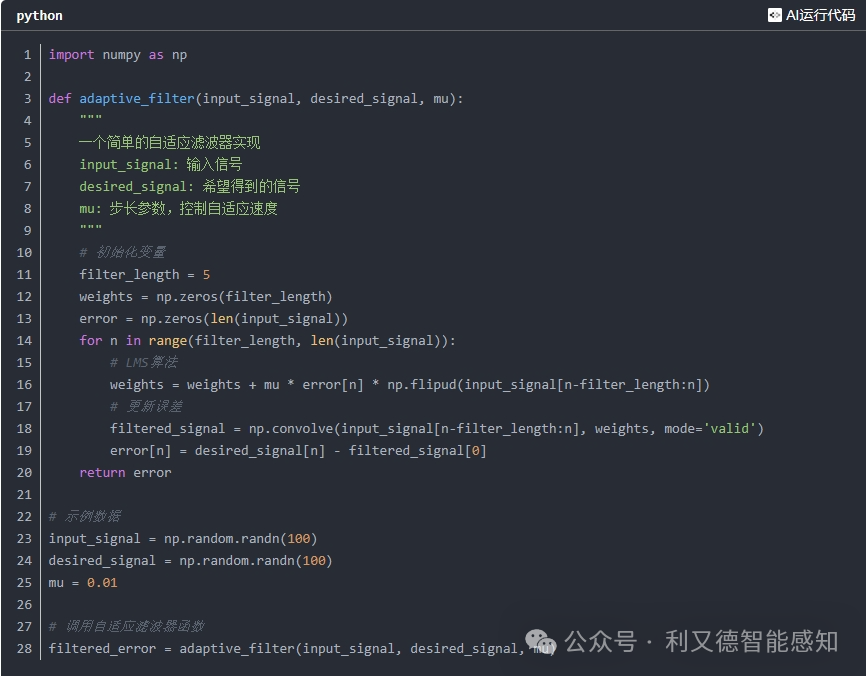Screen dimensions: 866x676
Task: Click 'weights = np.zeros(filter_length)' line
Action: click(x=205, y=297)
